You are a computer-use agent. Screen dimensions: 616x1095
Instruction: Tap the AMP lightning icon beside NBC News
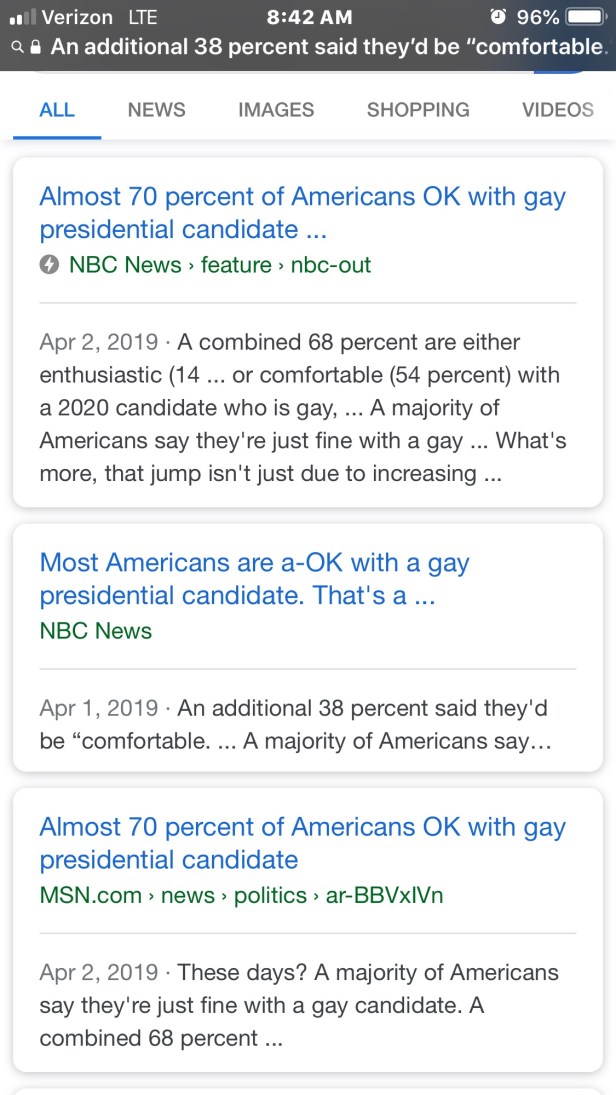[x=48, y=265]
